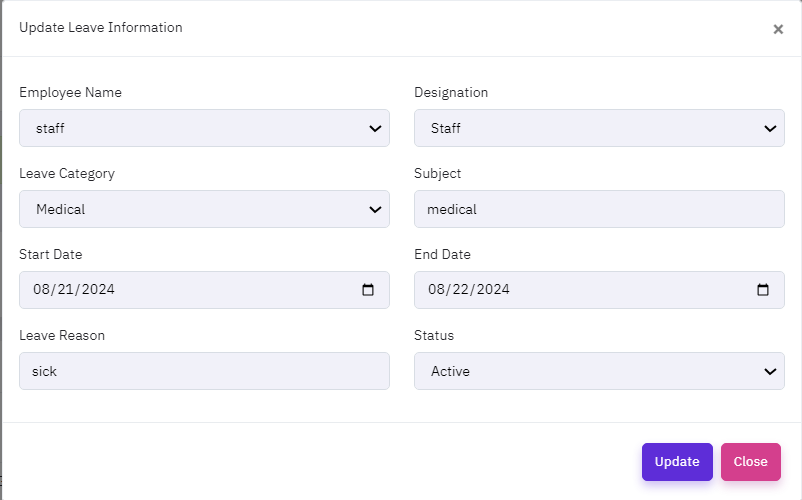802x500 pixels.
Task: Click into the Subject text field
Action: [599, 209]
